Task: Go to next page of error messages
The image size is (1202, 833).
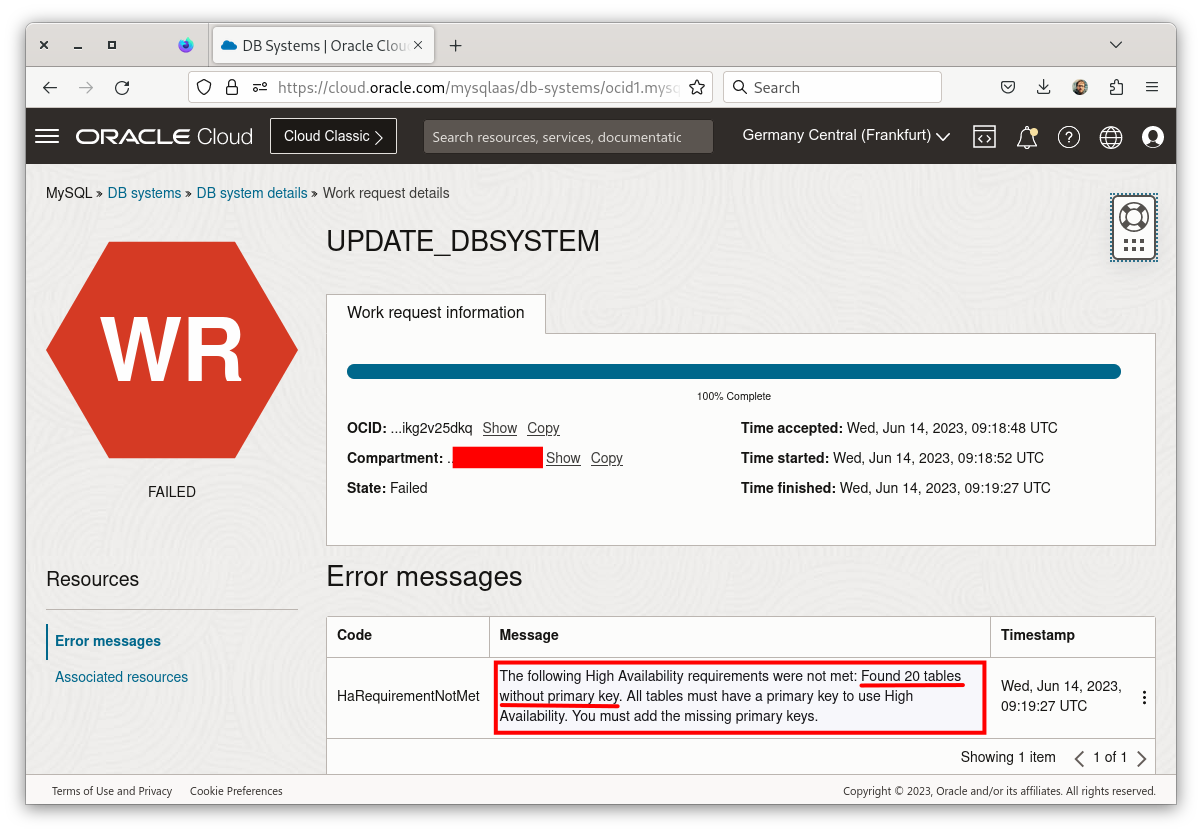Action: coord(1141,758)
